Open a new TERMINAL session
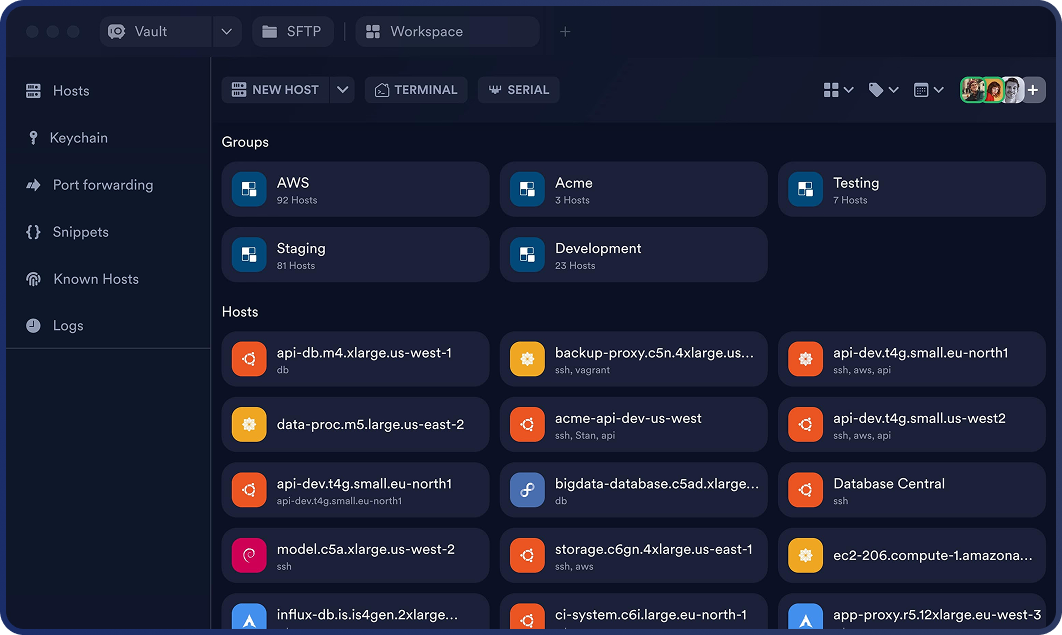The height and width of the screenshot is (635, 1062). click(x=416, y=89)
